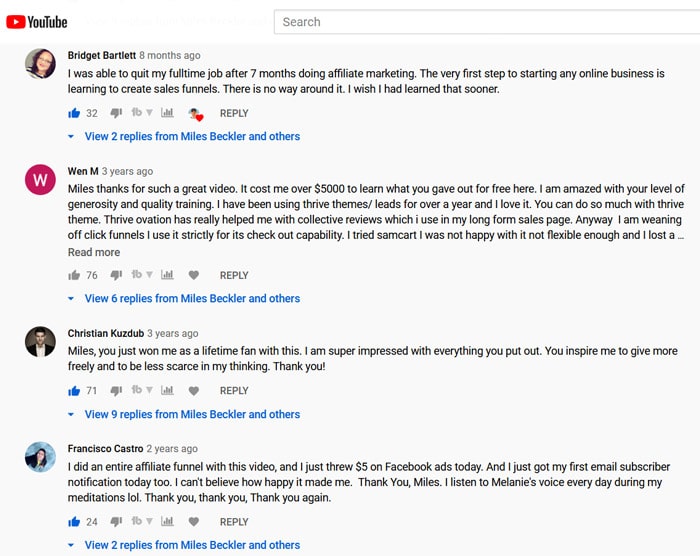The height and width of the screenshot is (556, 700).
Task: Heart Francisco Castro's comment
Action: click(193, 521)
